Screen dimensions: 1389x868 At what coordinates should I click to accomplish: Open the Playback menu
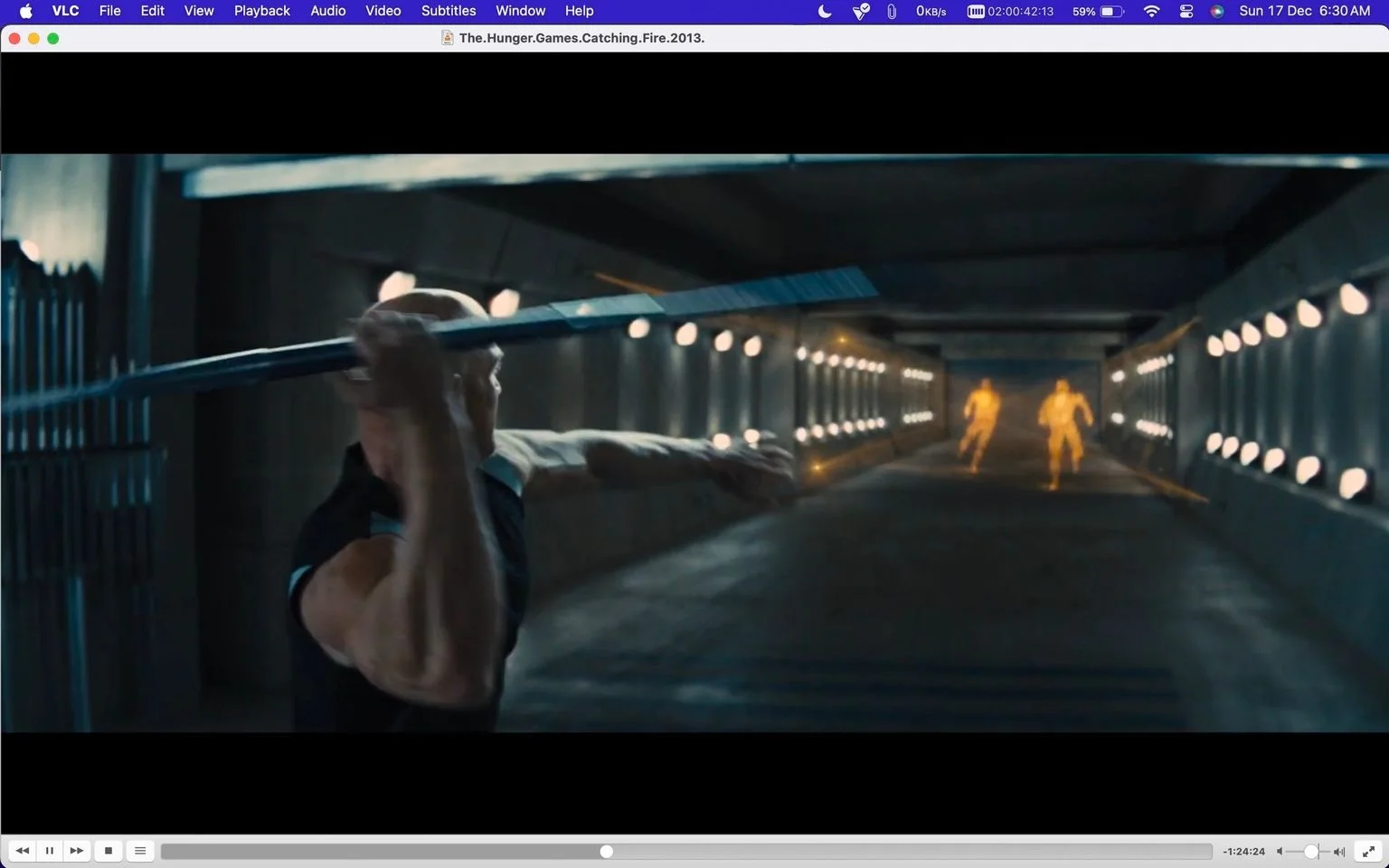point(262,11)
